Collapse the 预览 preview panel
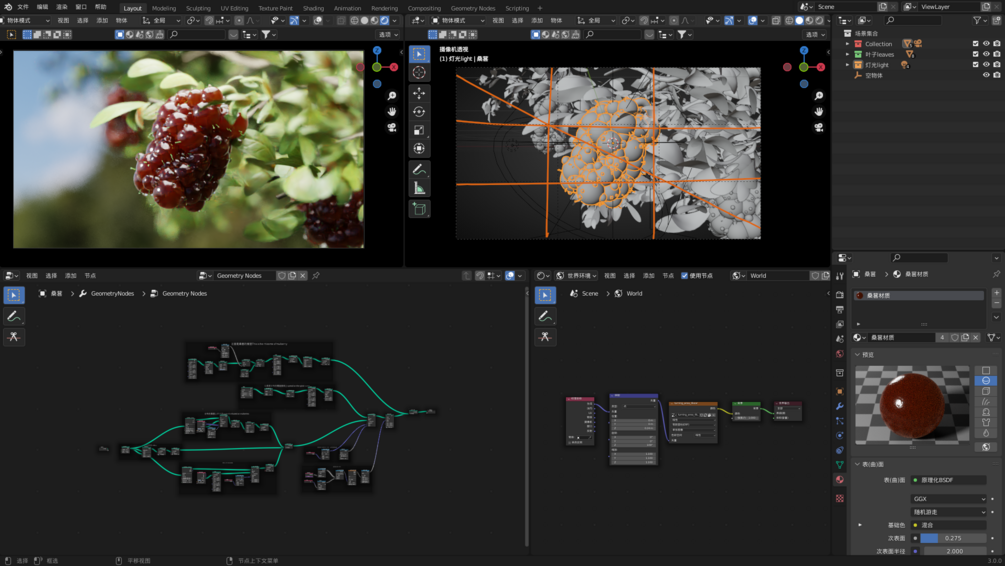 858,354
